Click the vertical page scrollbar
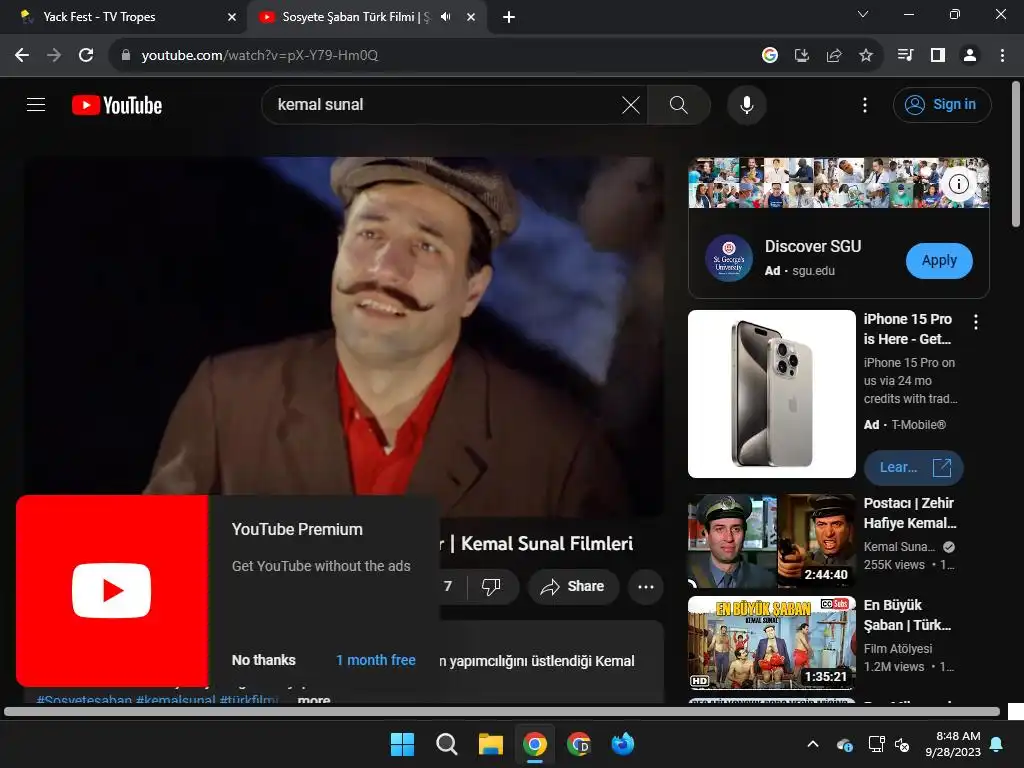The height and width of the screenshot is (768, 1024). click(1016, 154)
